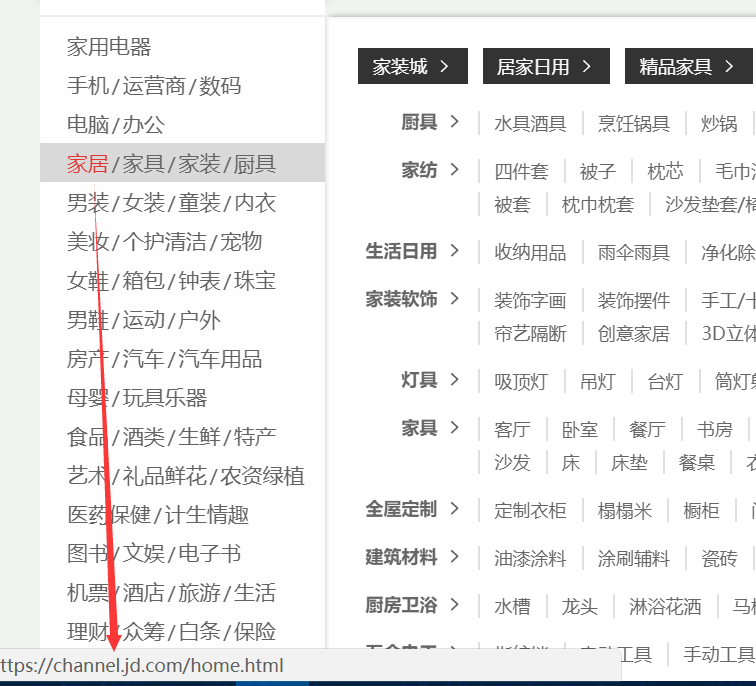Choose the 收纳用品 link

[x=530, y=252]
